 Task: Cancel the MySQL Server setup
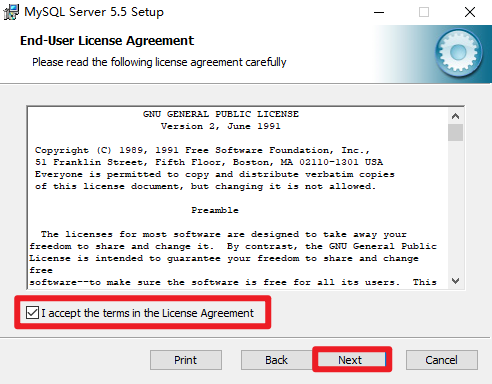[x=441, y=360]
